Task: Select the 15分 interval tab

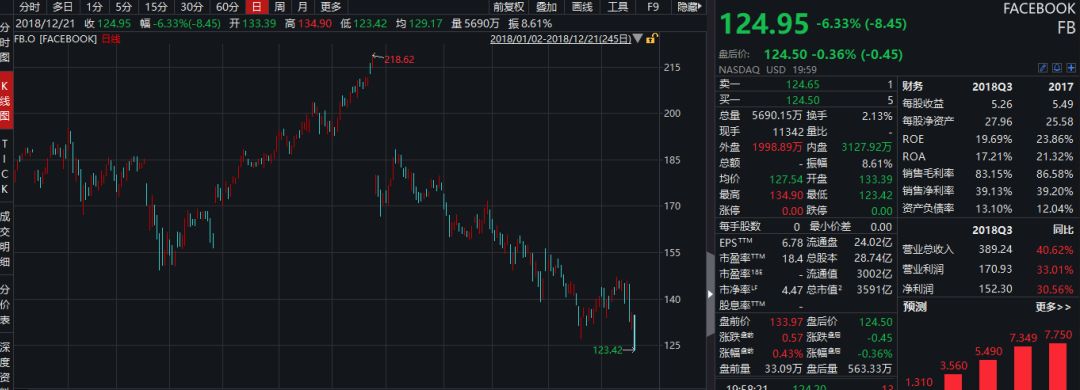Action: 156,7
